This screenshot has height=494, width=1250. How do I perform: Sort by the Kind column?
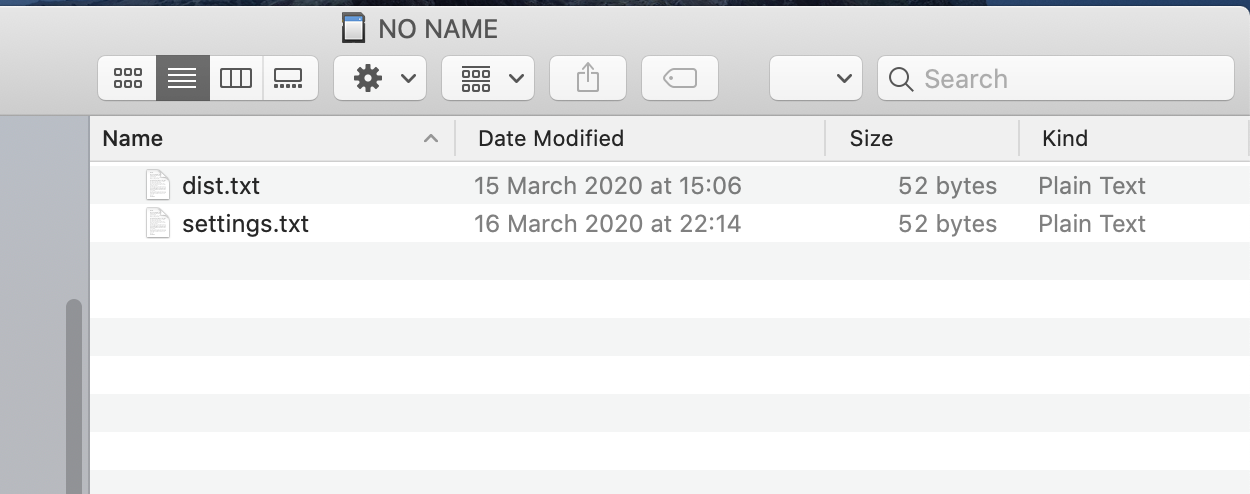coord(1065,139)
